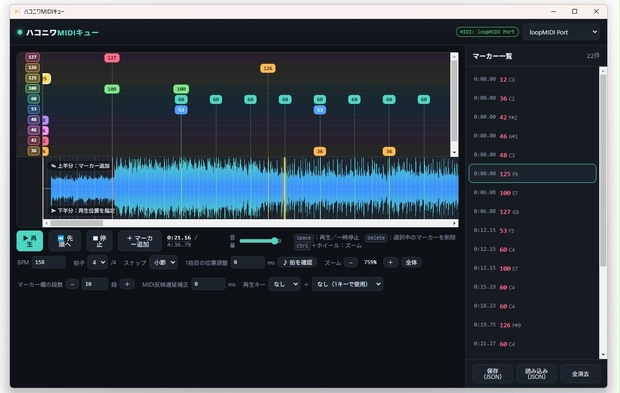Click the 36 lane label in the marker grid
The image size is (620, 393).
pyautogui.click(x=33, y=151)
